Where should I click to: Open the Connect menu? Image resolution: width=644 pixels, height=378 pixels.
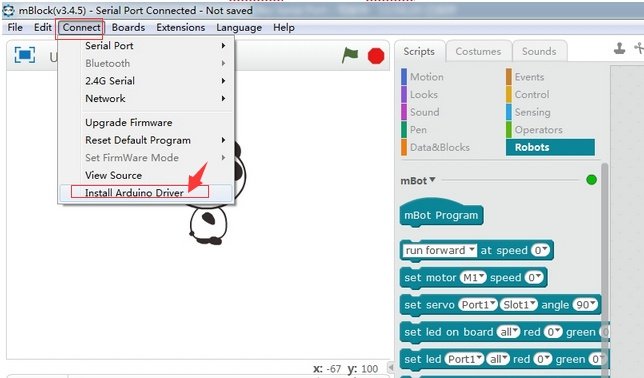click(81, 28)
